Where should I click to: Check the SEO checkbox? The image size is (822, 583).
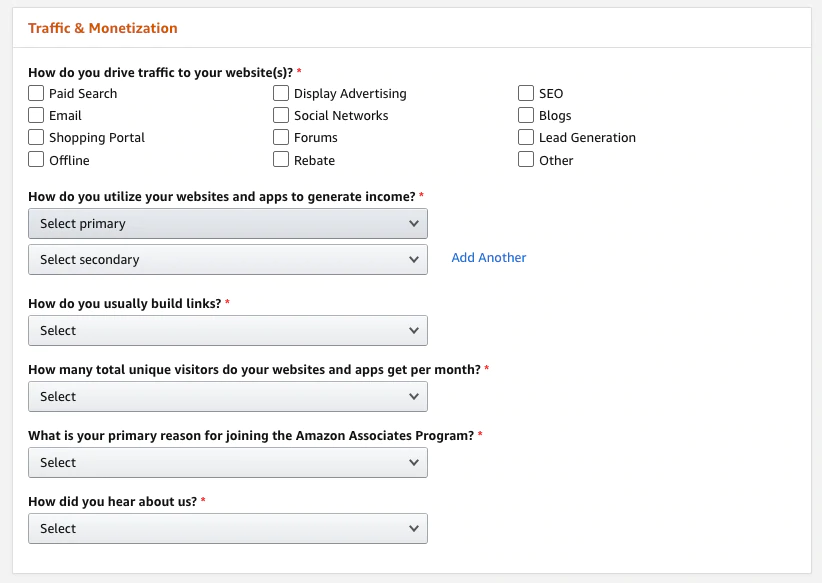point(526,93)
